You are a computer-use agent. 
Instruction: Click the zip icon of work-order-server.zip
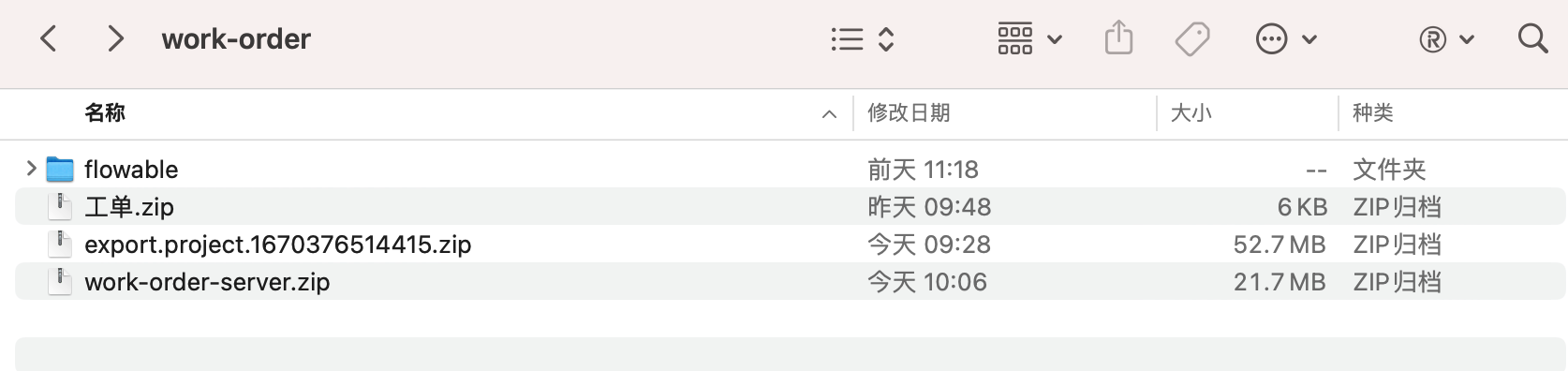pos(60,281)
